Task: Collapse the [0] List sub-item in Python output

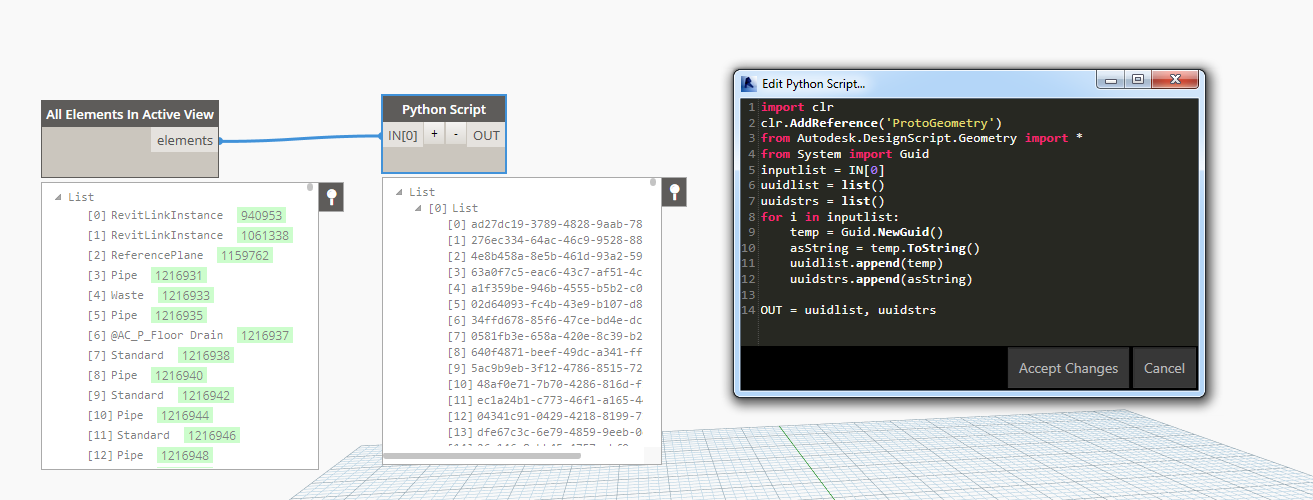Action: (419, 208)
